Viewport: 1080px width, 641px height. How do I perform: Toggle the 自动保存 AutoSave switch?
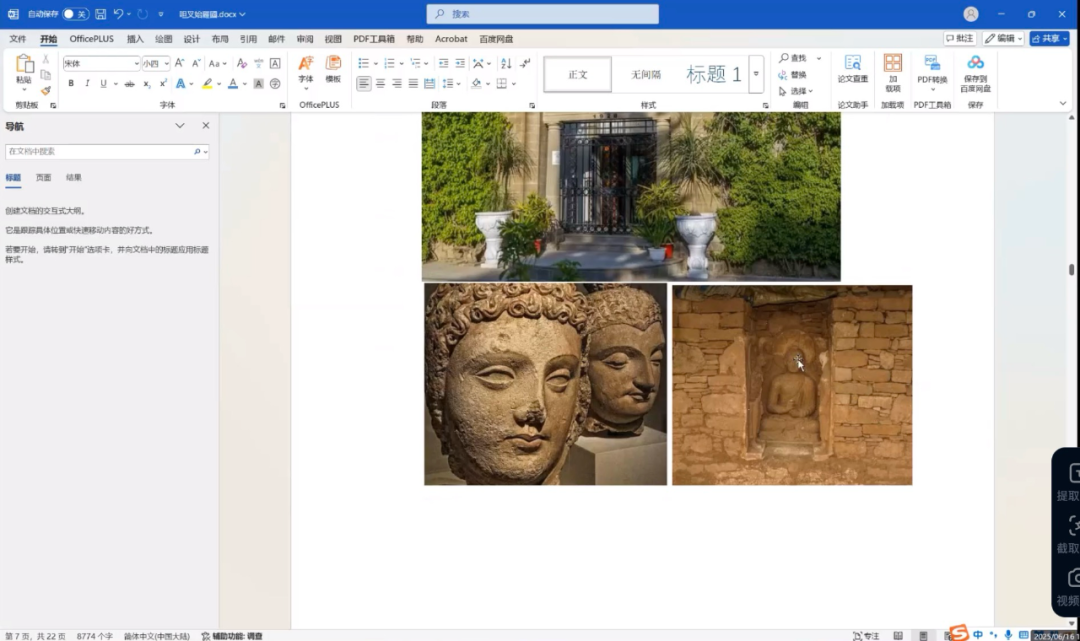tap(75, 14)
